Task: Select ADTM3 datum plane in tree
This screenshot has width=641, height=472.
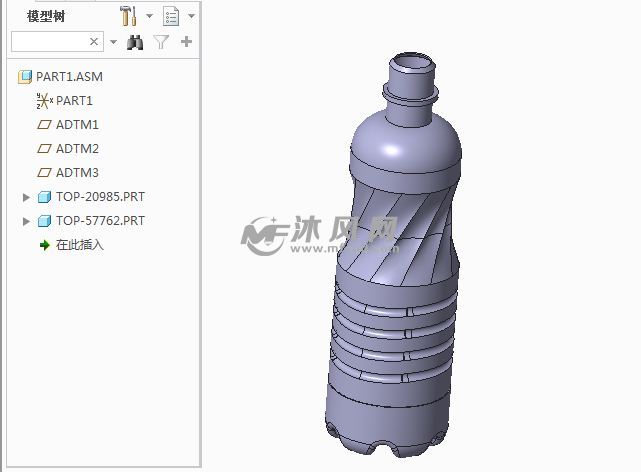Action: pyautogui.click(x=77, y=173)
